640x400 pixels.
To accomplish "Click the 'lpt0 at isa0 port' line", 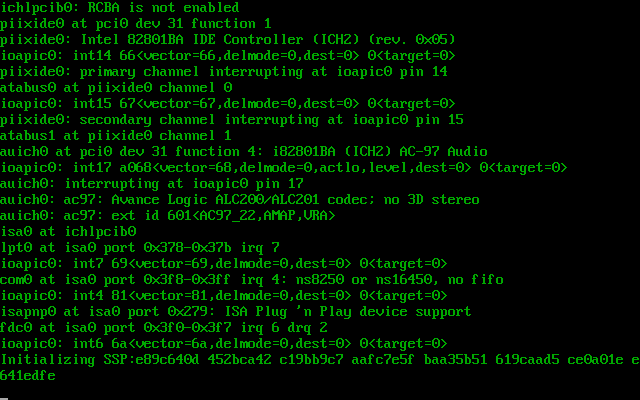I will click(140, 247).
